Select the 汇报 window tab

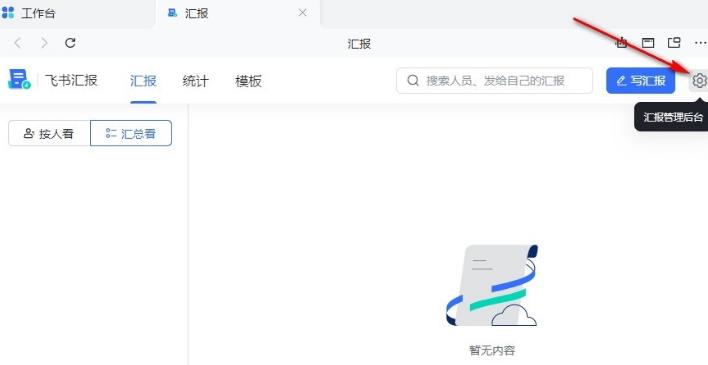click(238, 14)
